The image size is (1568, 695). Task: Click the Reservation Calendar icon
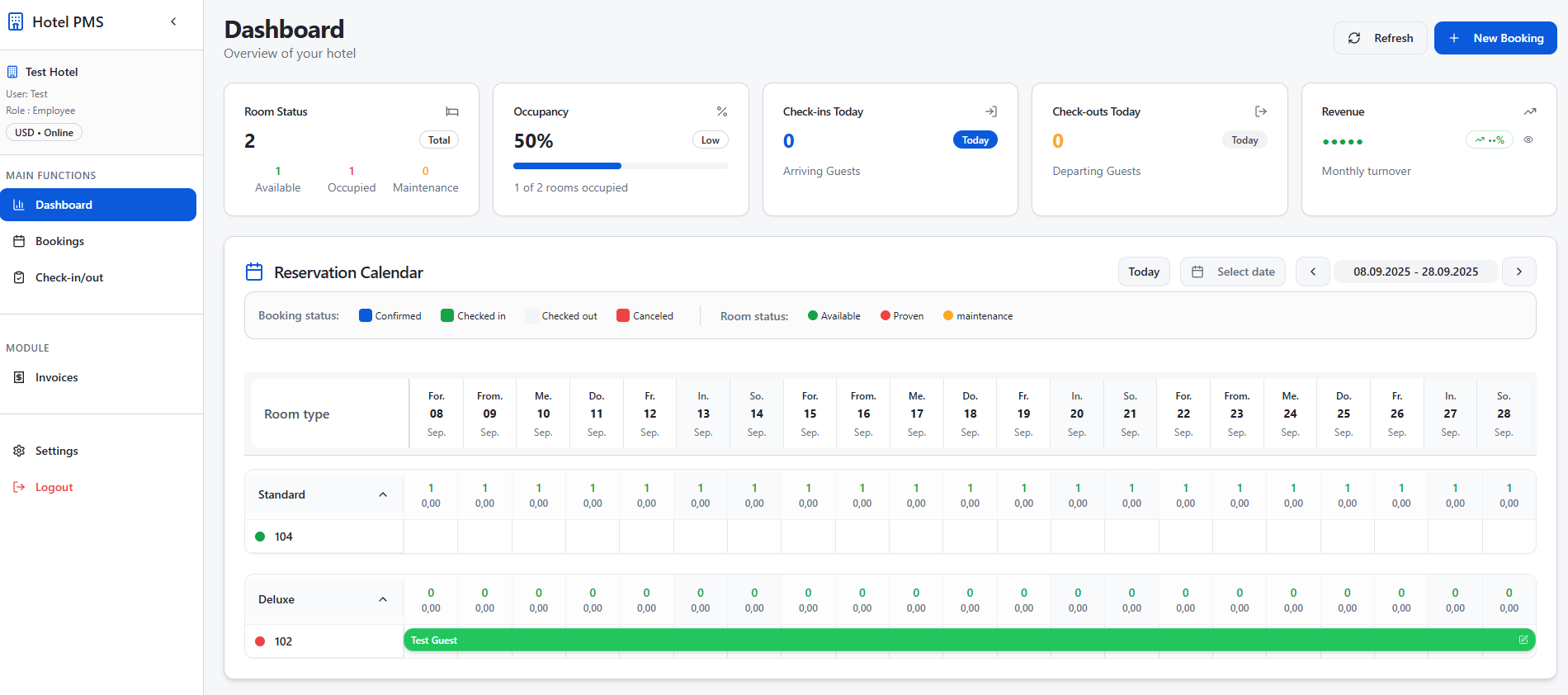click(254, 272)
